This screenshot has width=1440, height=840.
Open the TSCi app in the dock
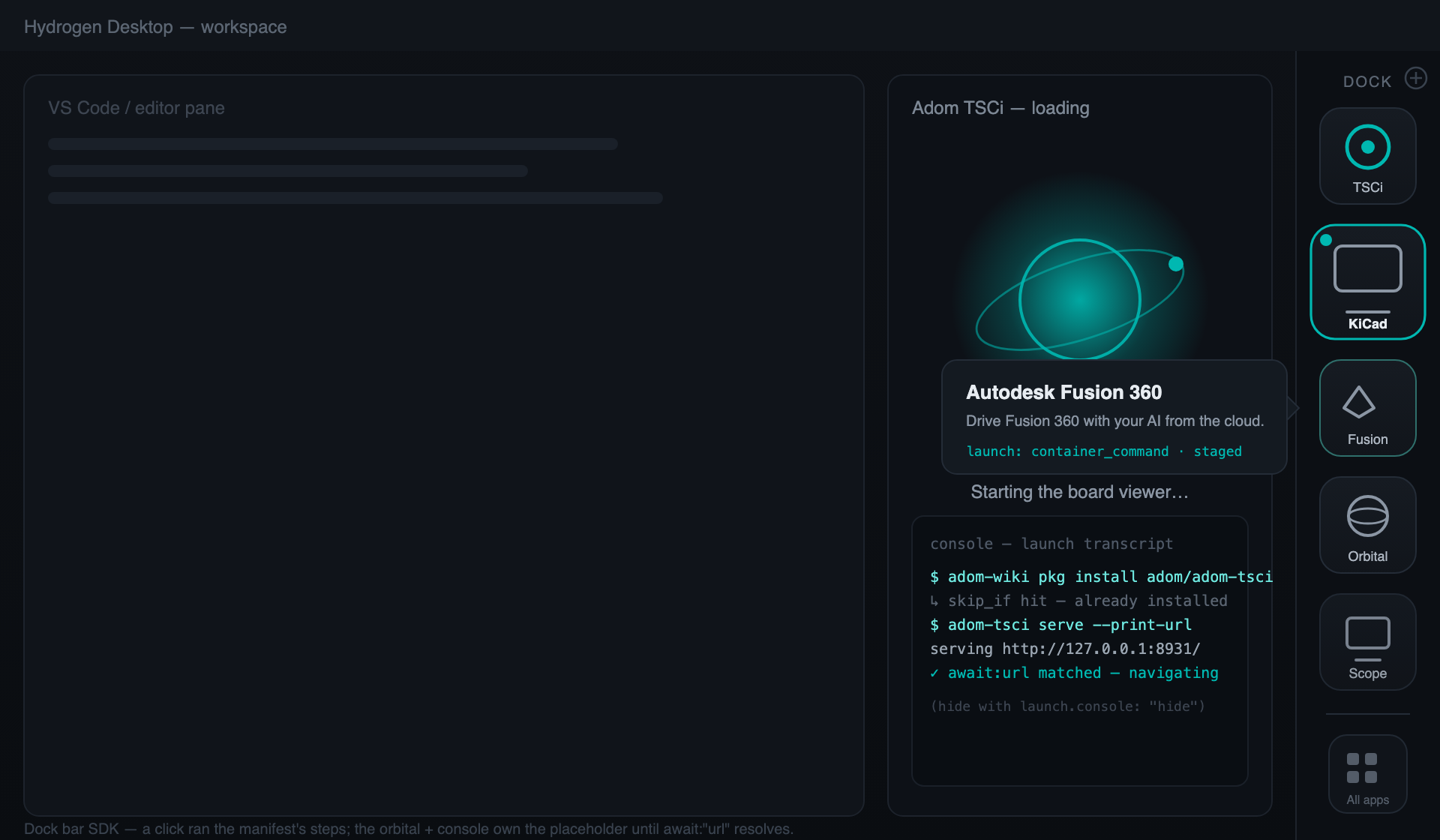pos(1367,156)
